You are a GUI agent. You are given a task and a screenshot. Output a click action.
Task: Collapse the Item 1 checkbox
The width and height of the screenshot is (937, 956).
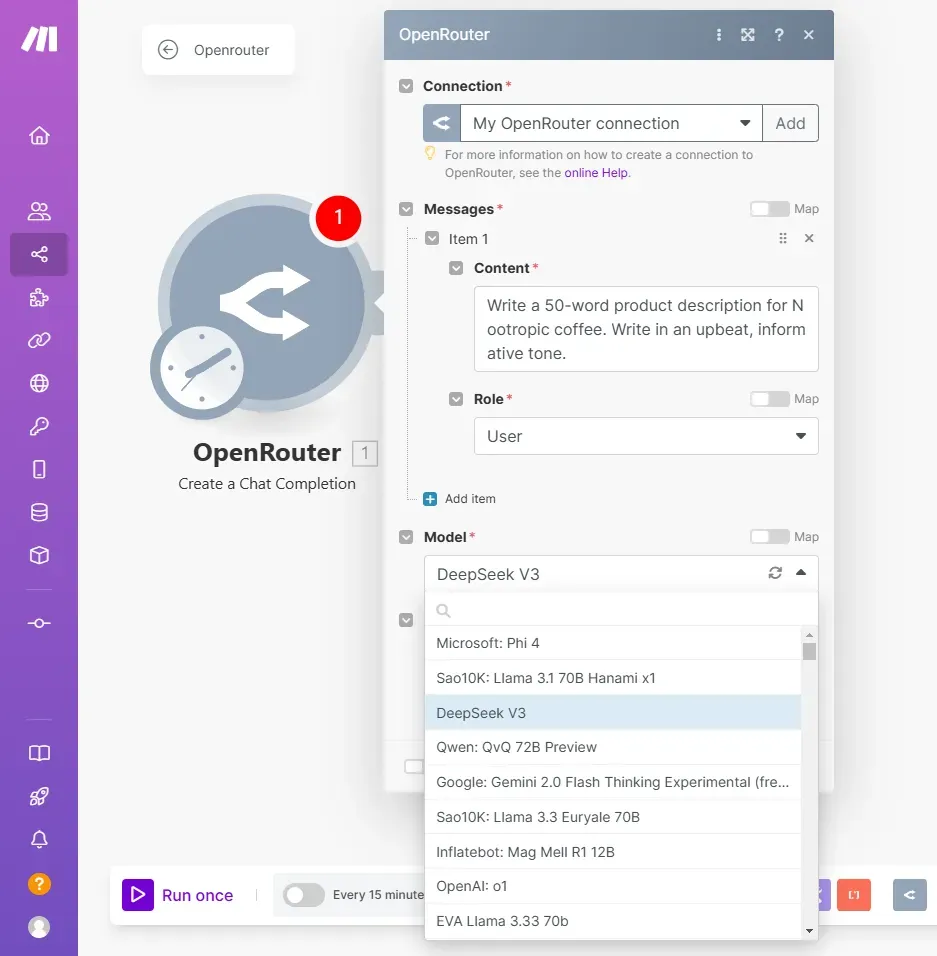[432, 238]
